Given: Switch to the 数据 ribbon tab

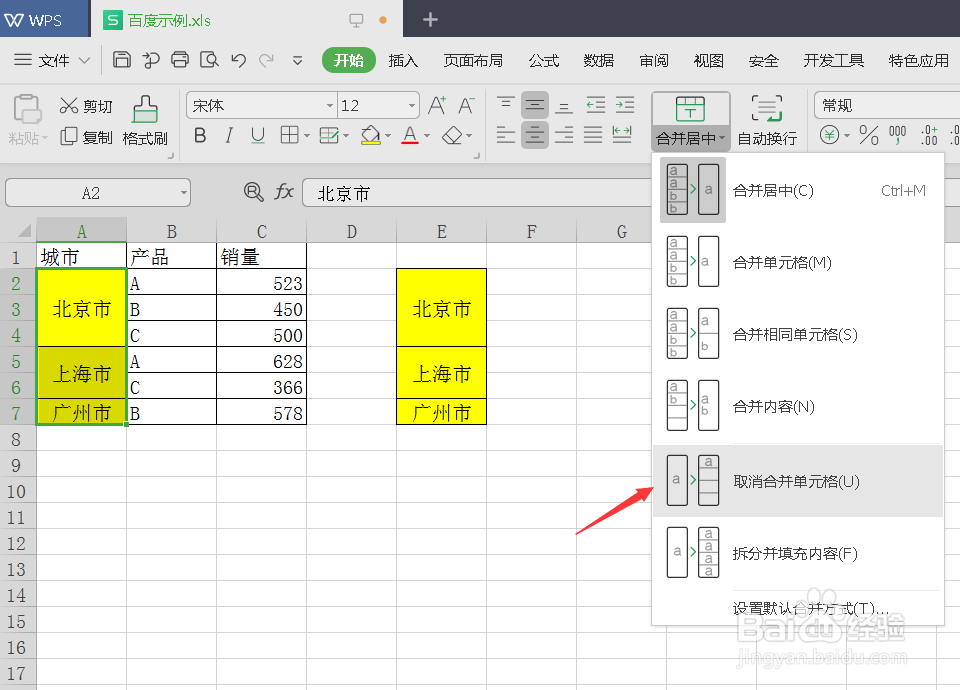Looking at the screenshot, I should tap(599, 61).
